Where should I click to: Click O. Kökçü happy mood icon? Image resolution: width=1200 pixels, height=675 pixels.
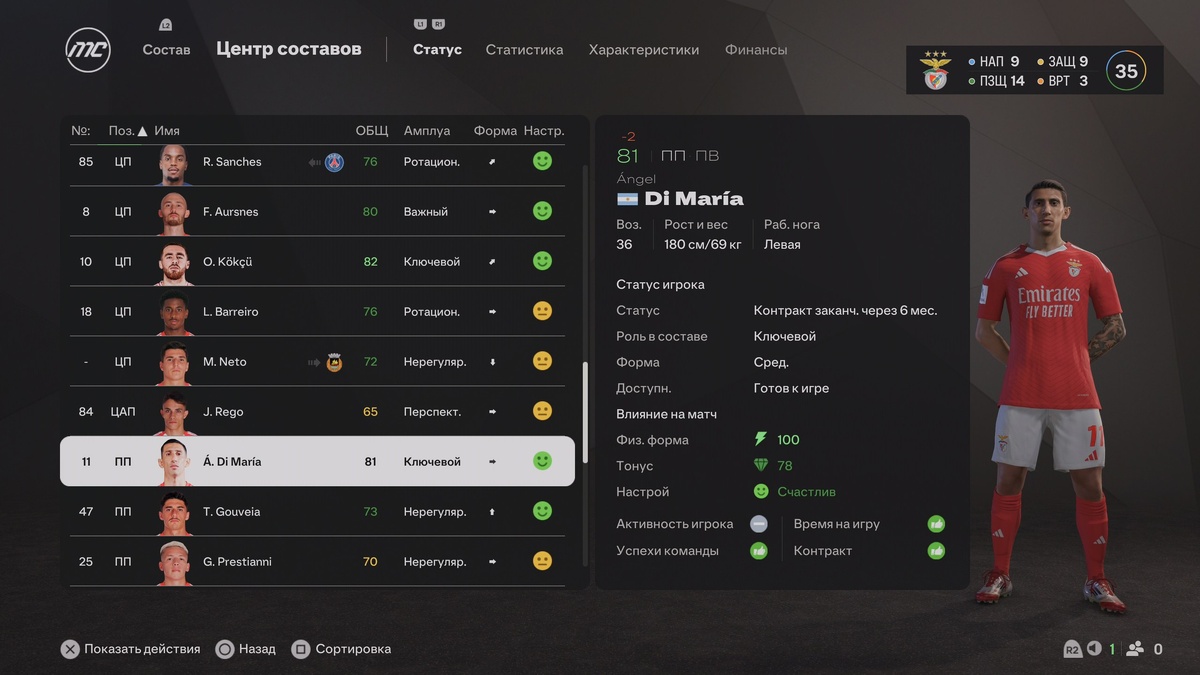[542, 261]
